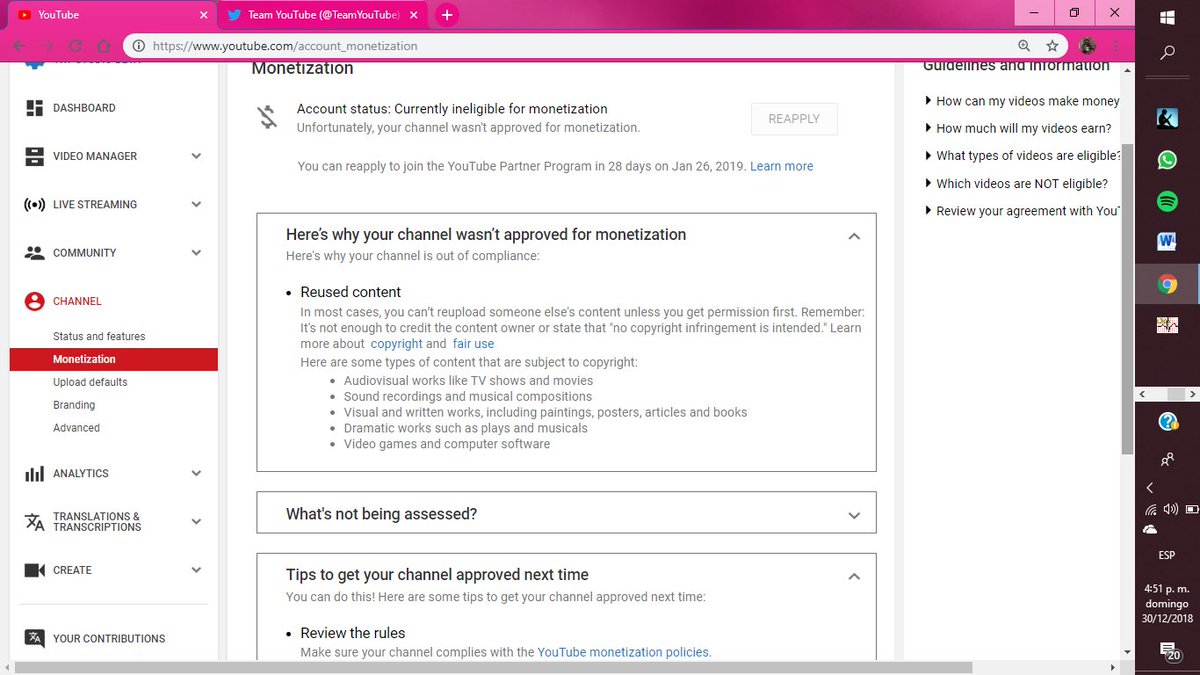Click the horizontal page scrollbar
The image size is (1200, 675).
click(493, 667)
